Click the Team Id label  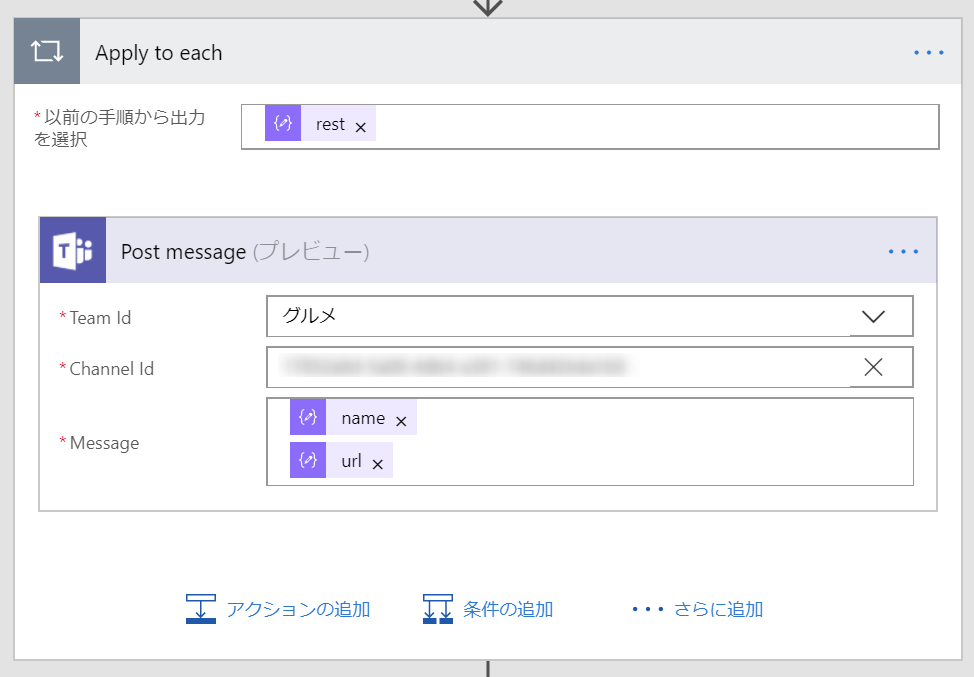pos(100,318)
